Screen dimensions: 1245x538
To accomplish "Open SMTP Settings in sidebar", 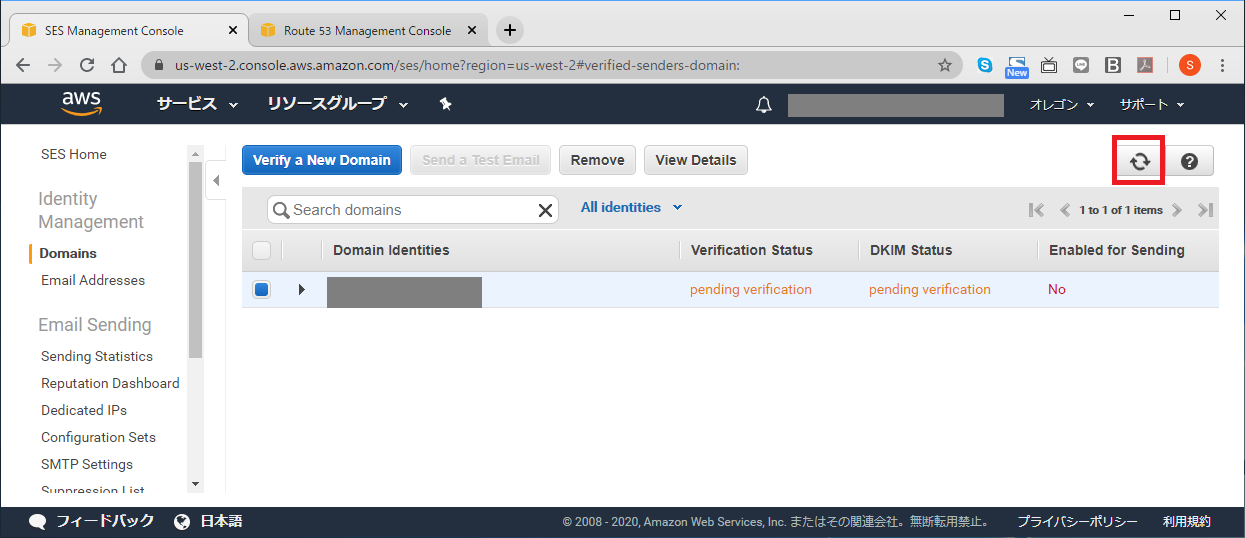I will (87, 464).
